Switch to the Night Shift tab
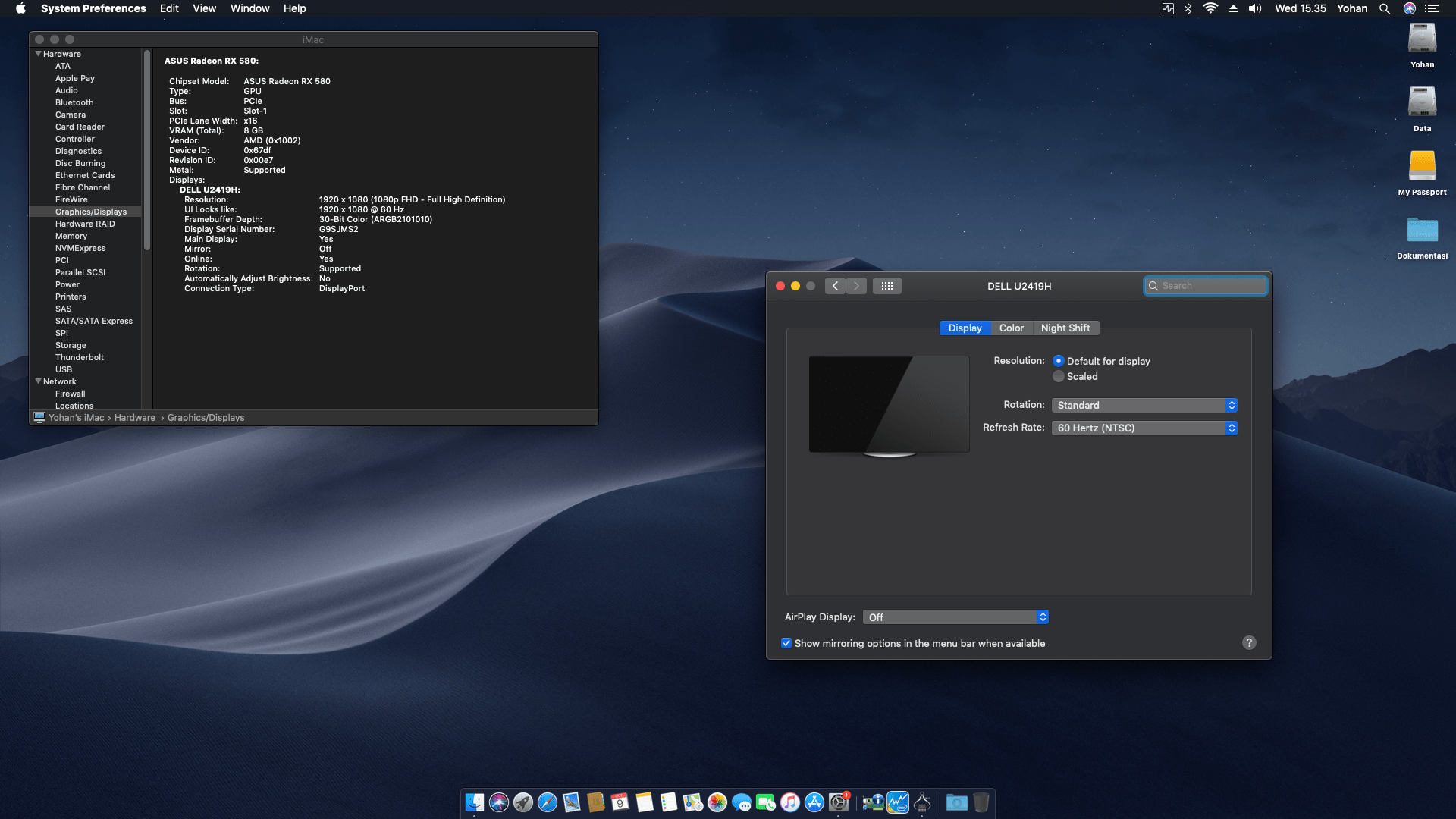1456x819 pixels. (x=1066, y=328)
